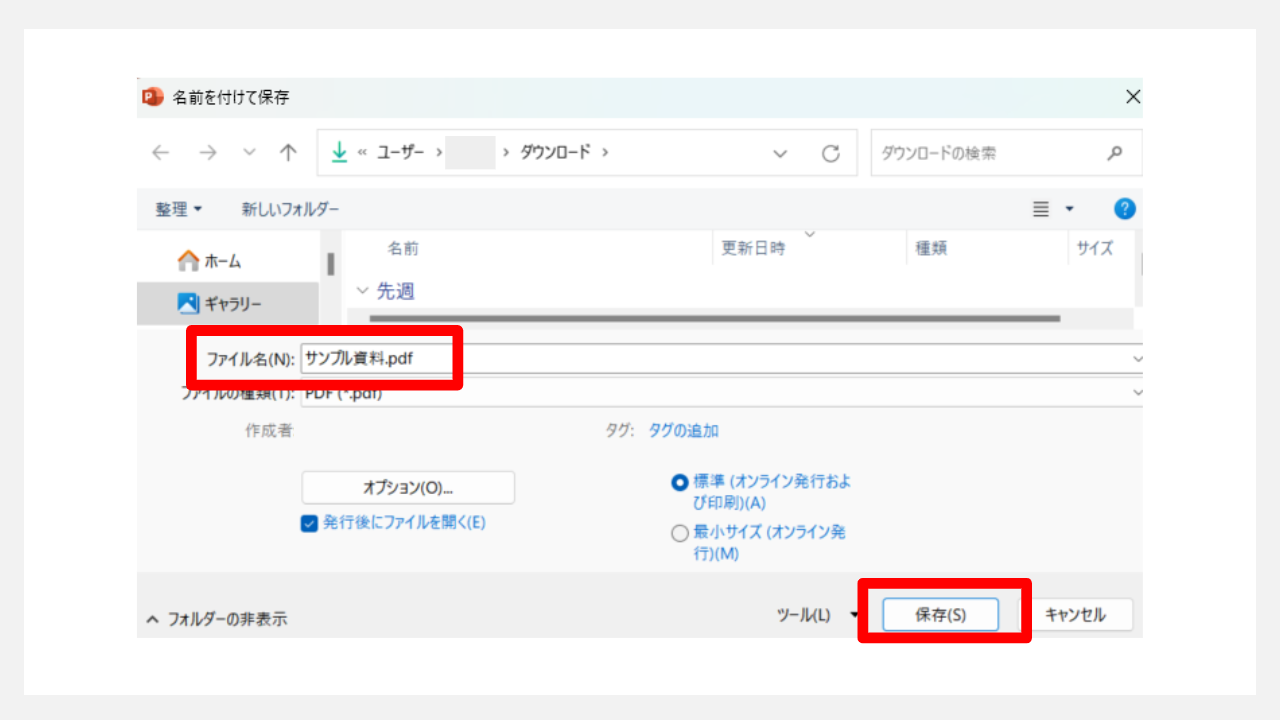Open the file name history dropdown

coord(1136,358)
